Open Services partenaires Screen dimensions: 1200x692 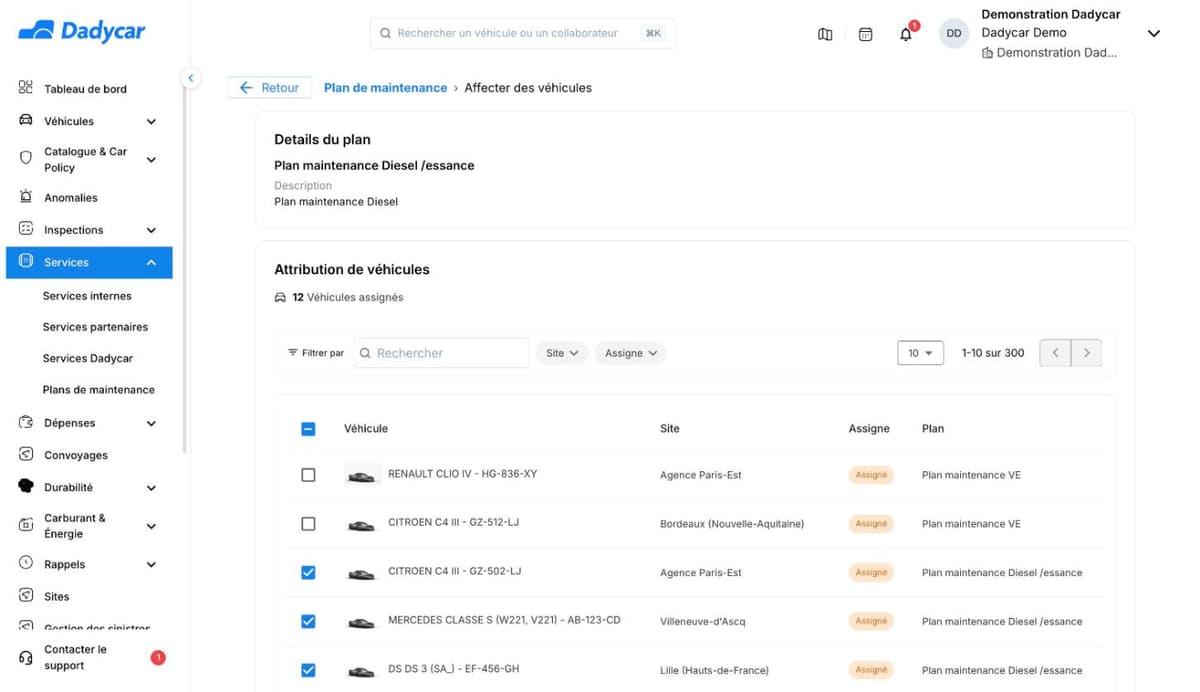coord(95,327)
